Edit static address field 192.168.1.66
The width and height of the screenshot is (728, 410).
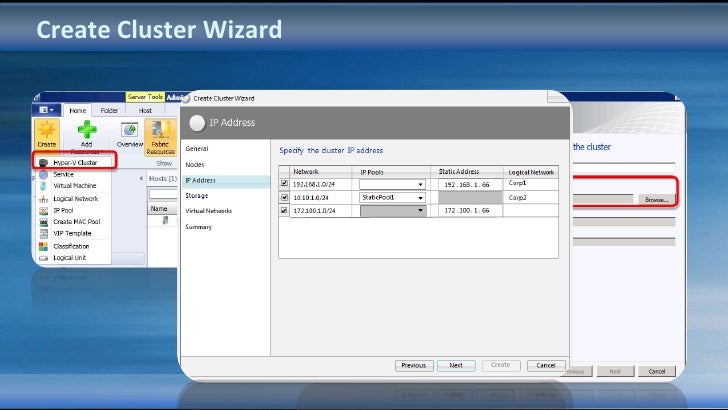tap(470, 184)
